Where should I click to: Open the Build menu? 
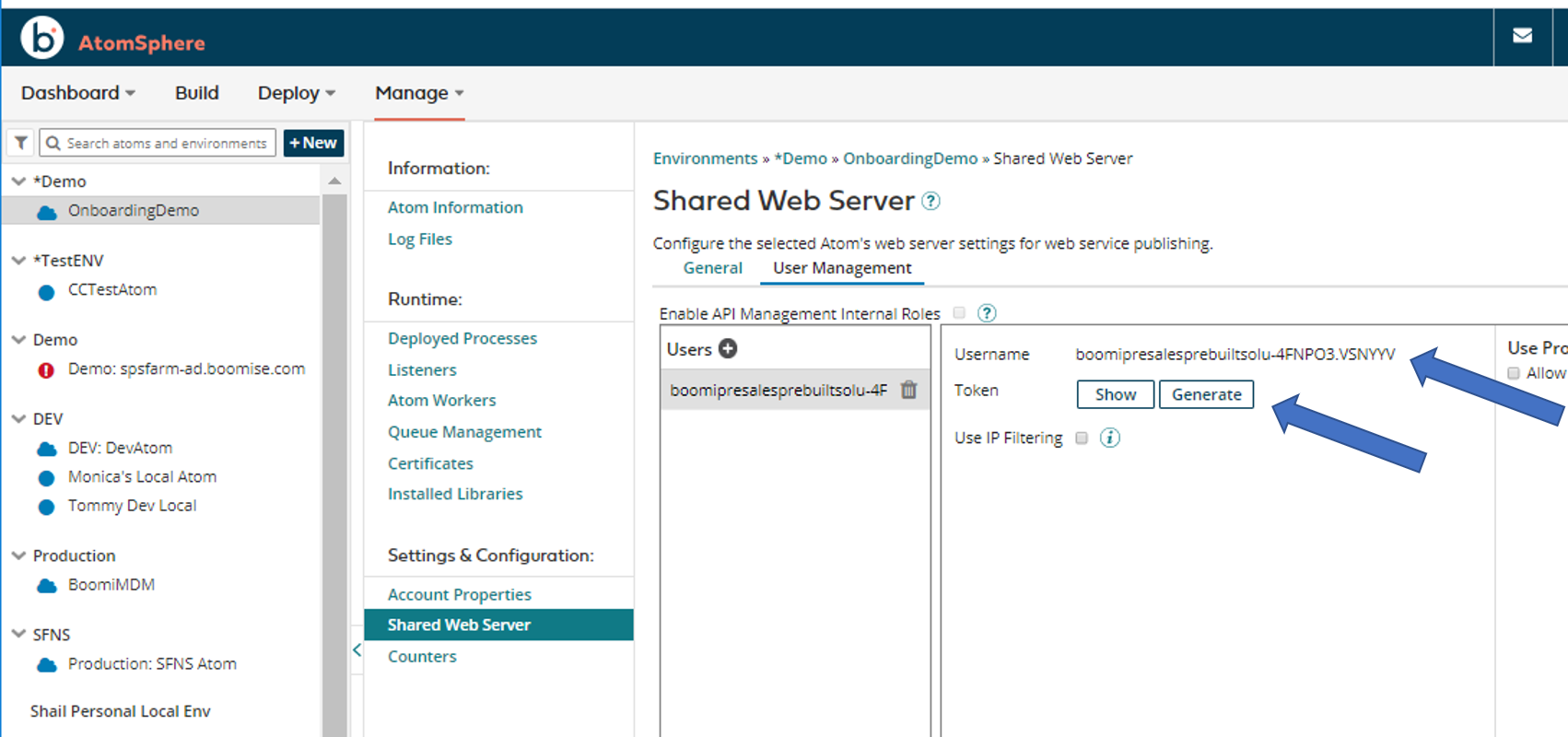coord(197,93)
